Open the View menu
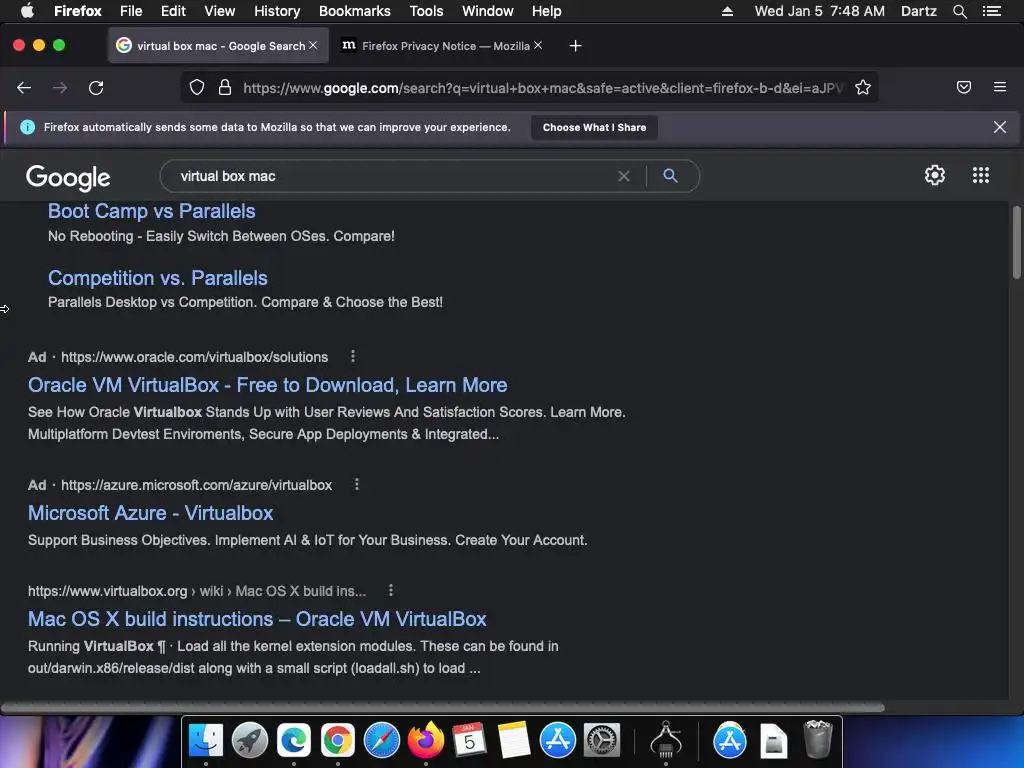1024x768 pixels. pos(219,11)
